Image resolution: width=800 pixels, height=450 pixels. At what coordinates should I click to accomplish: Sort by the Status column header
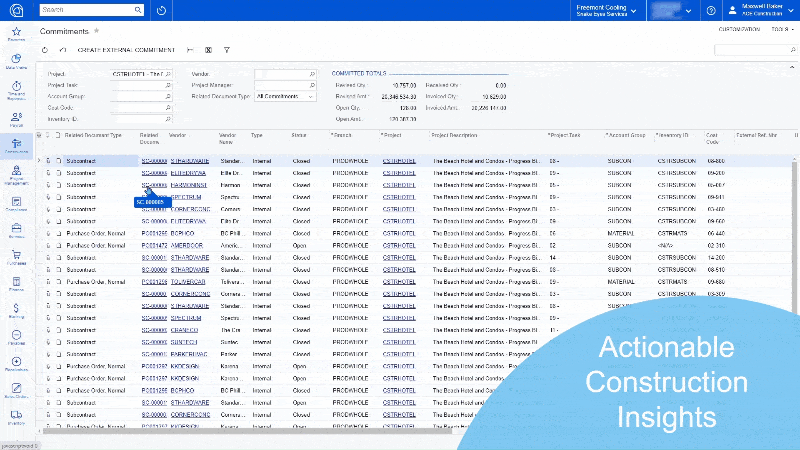click(299, 135)
